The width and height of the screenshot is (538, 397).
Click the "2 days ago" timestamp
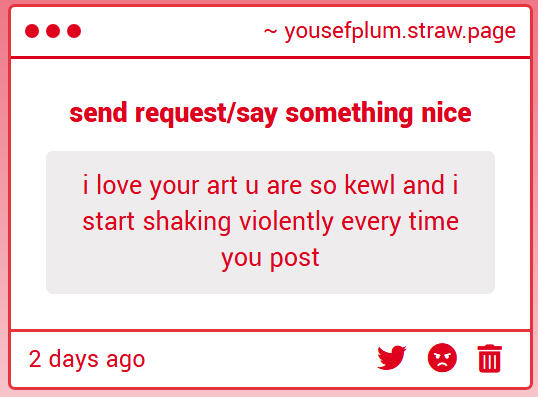pos(87,360)
